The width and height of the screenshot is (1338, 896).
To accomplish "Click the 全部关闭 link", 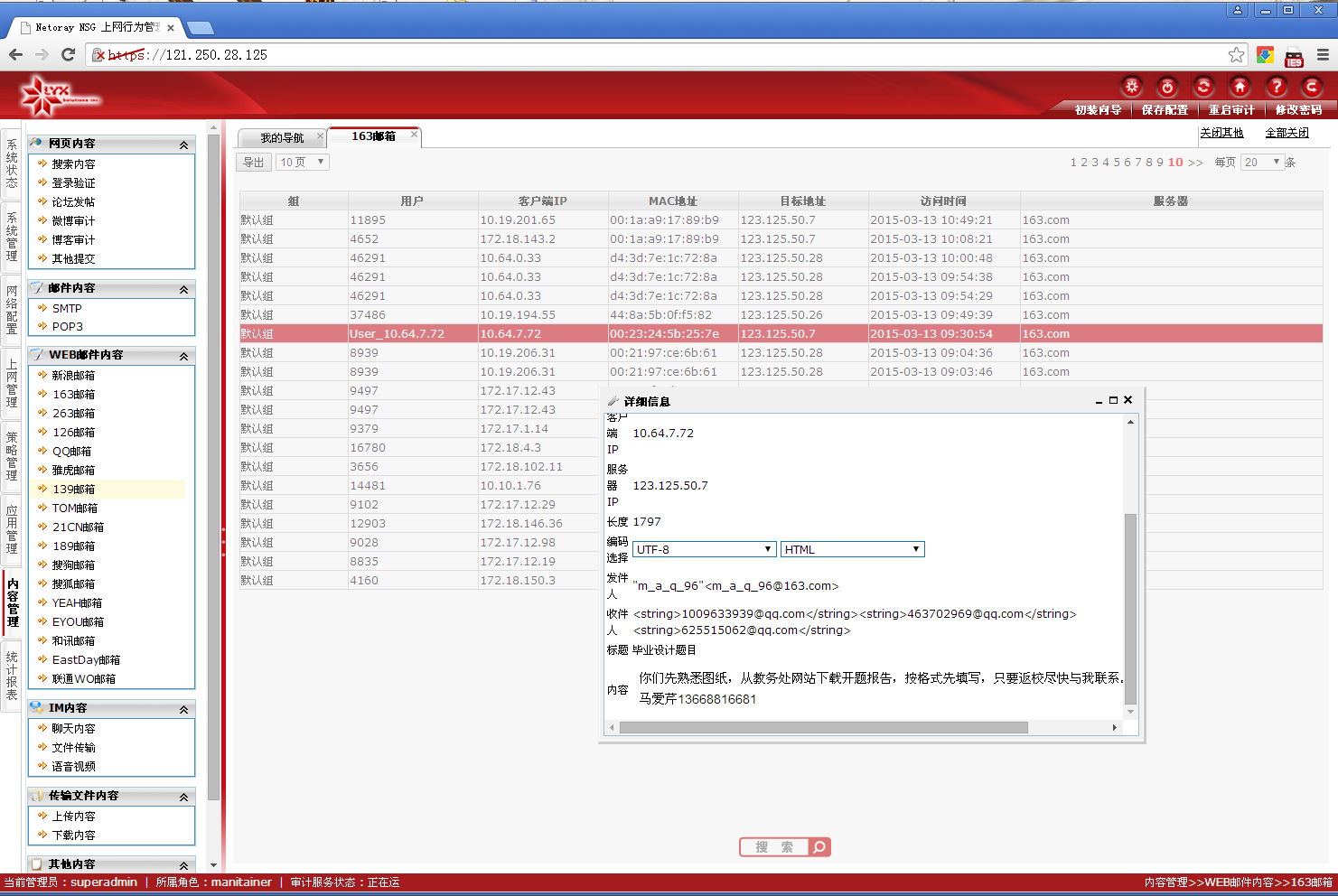I will pyautogui.click(x=1287, y=133).
